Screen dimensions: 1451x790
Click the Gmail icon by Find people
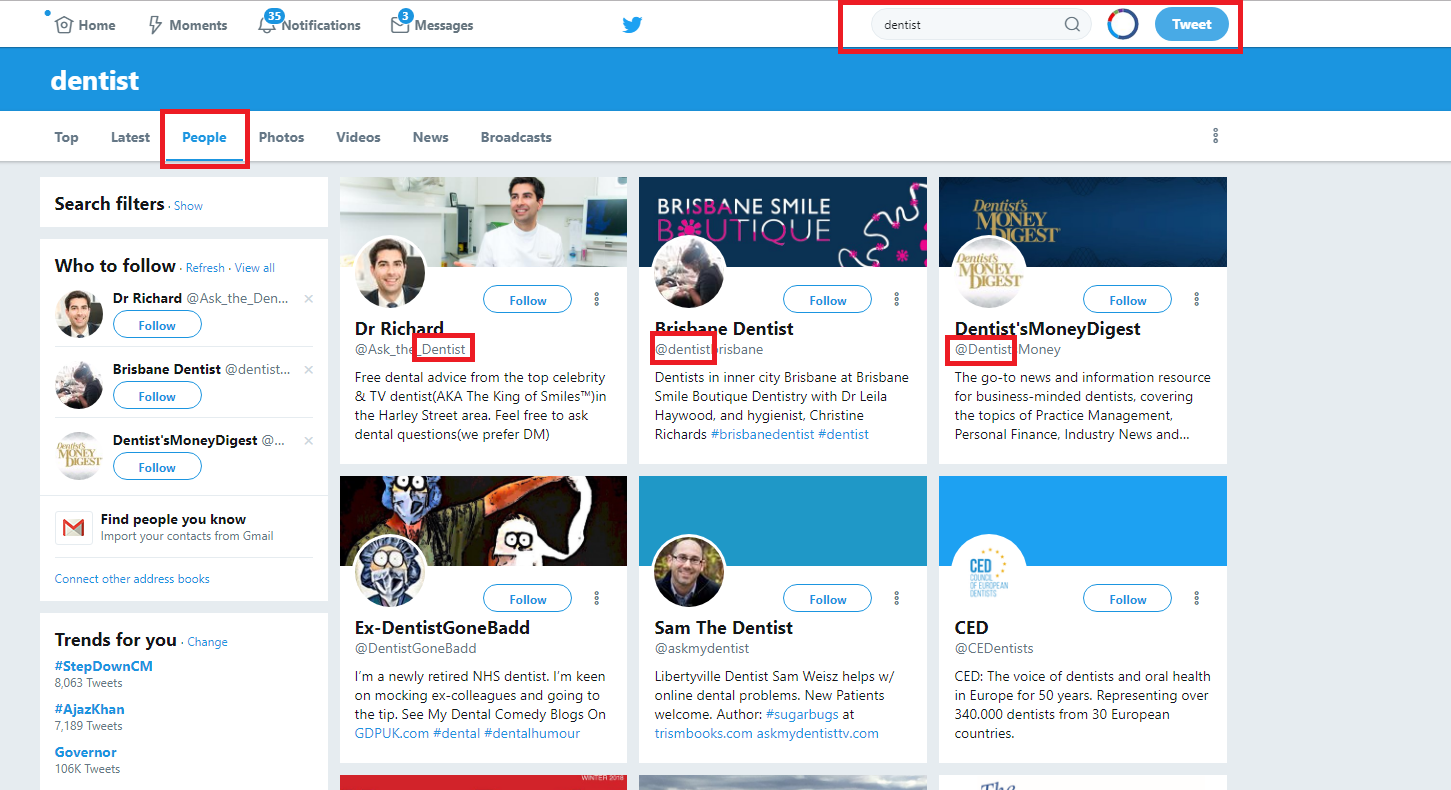pyautogui.click(x=73, y=527)
